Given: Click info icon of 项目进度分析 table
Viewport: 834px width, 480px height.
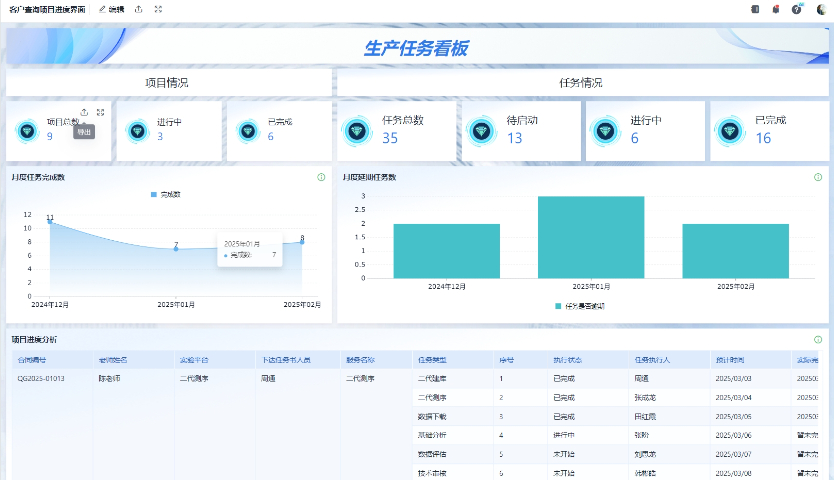Looking at the screenshot, I should pyautogui.click(x=818, y=340).
